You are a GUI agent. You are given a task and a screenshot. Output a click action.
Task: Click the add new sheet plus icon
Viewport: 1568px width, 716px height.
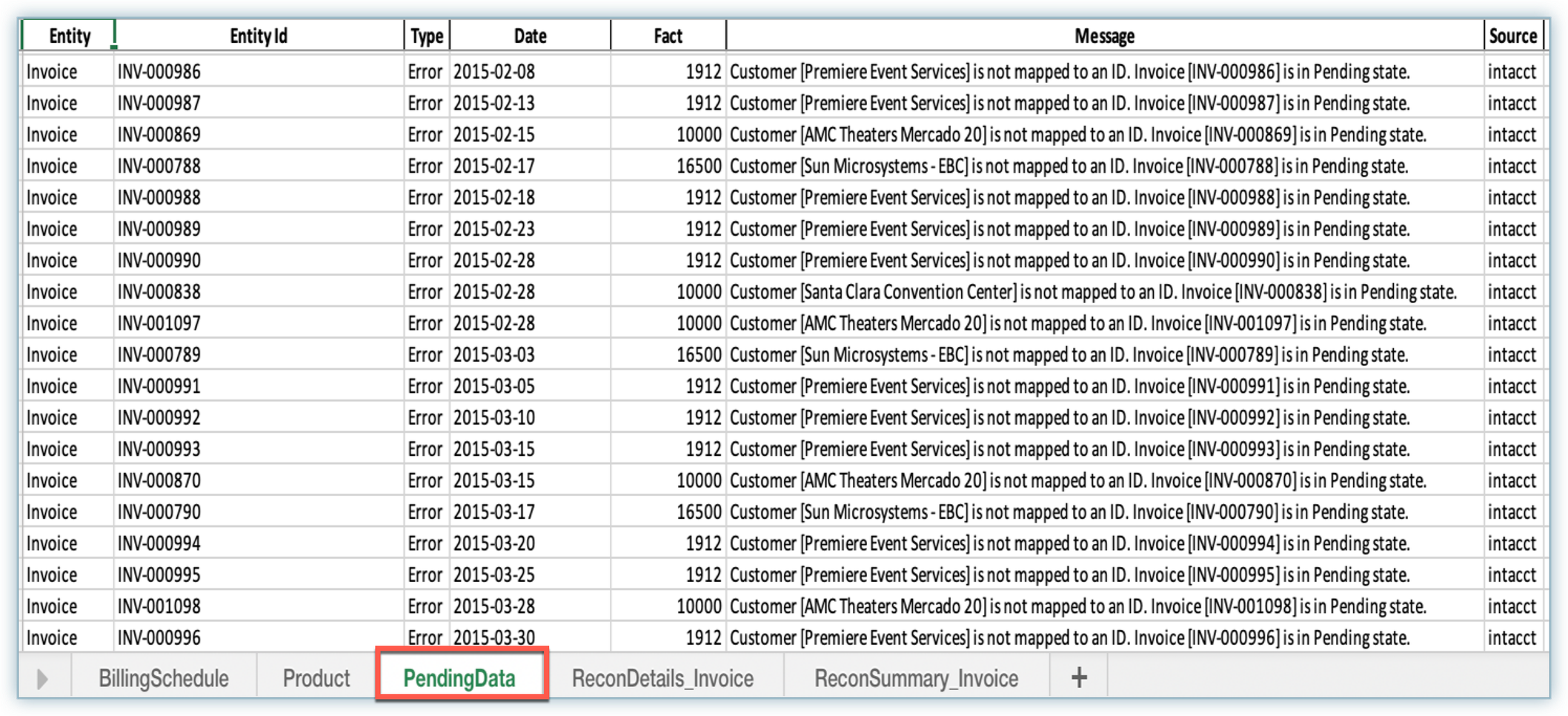click(1079, 677)
